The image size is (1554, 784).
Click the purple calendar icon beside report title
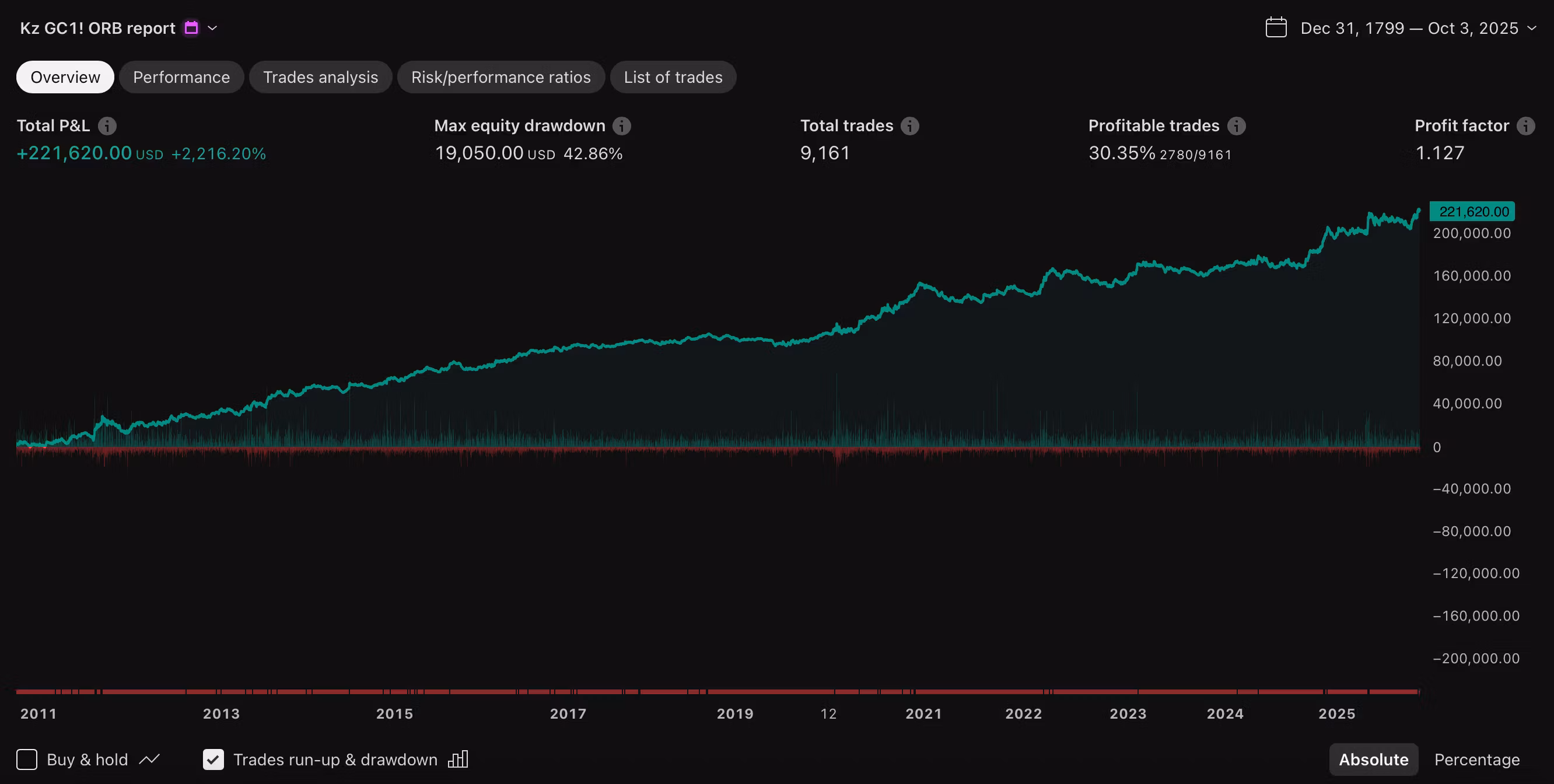pos(191,28)
